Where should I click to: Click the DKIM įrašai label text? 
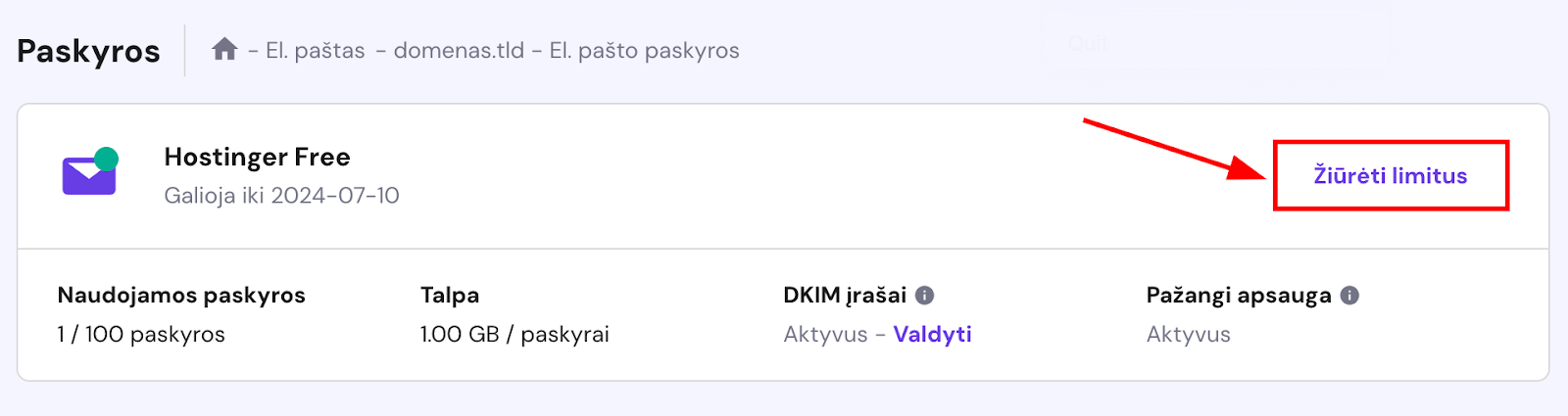coord(844,295)
